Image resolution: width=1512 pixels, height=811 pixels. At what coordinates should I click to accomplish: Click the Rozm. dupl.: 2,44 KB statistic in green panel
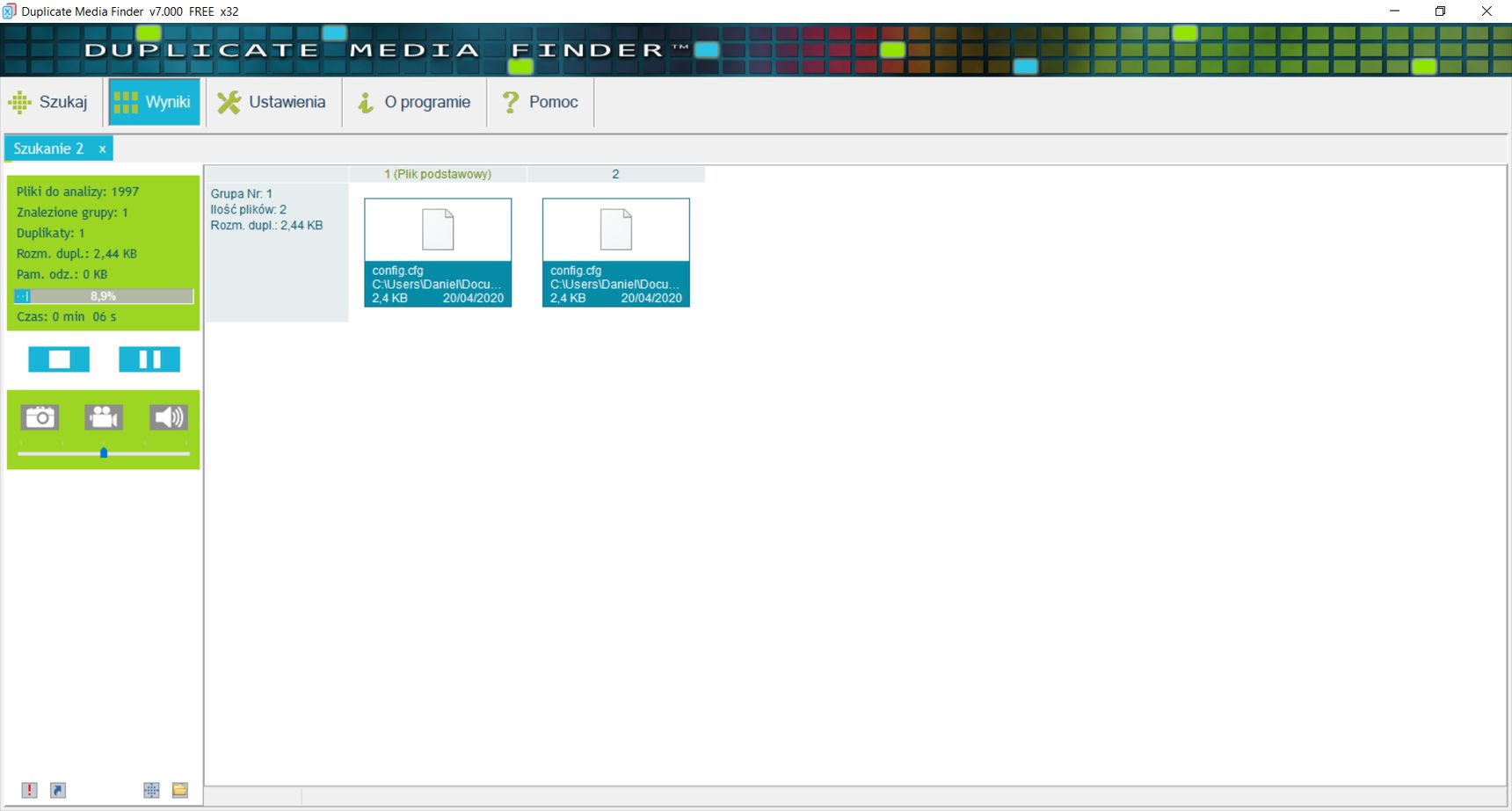pyautogui.click(x=76, y=254)
